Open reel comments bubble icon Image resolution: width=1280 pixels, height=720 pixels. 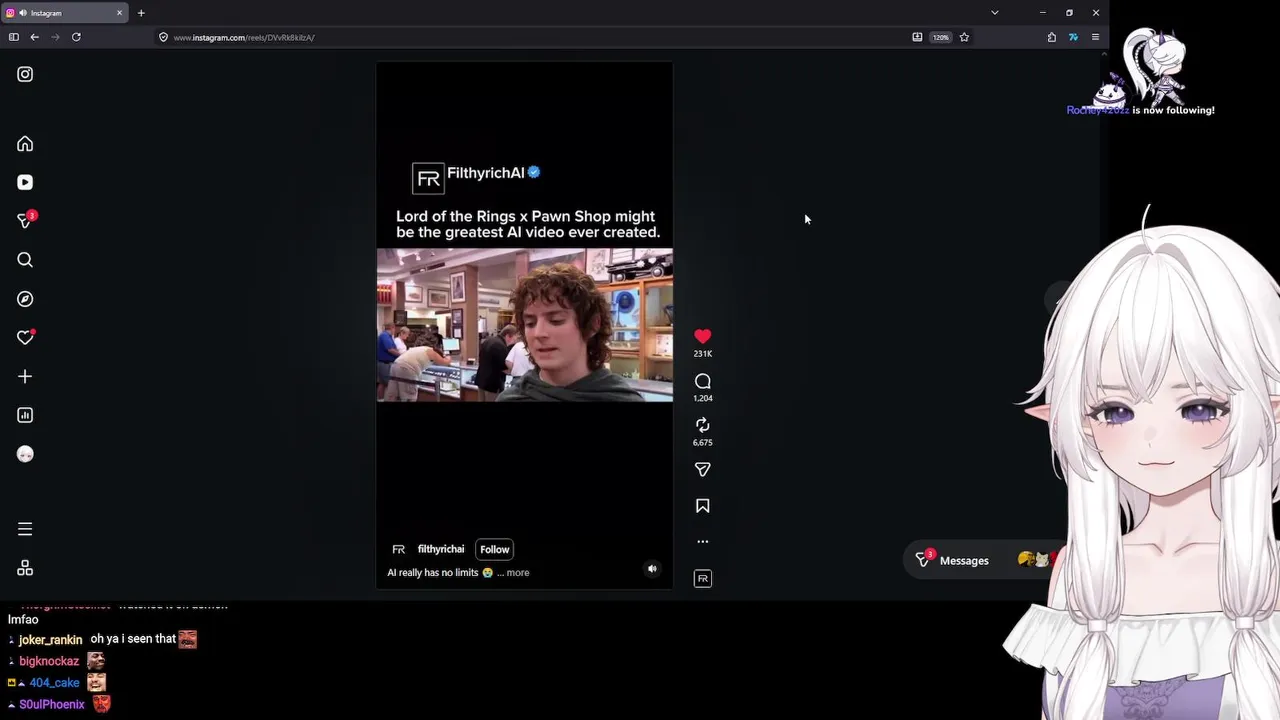point(703,381)
